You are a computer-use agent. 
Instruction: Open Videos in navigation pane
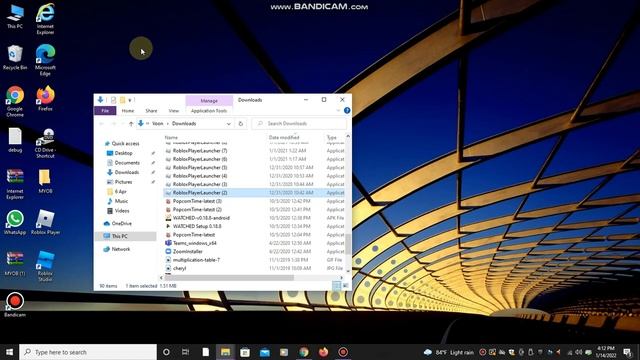(x=122, y=211)
